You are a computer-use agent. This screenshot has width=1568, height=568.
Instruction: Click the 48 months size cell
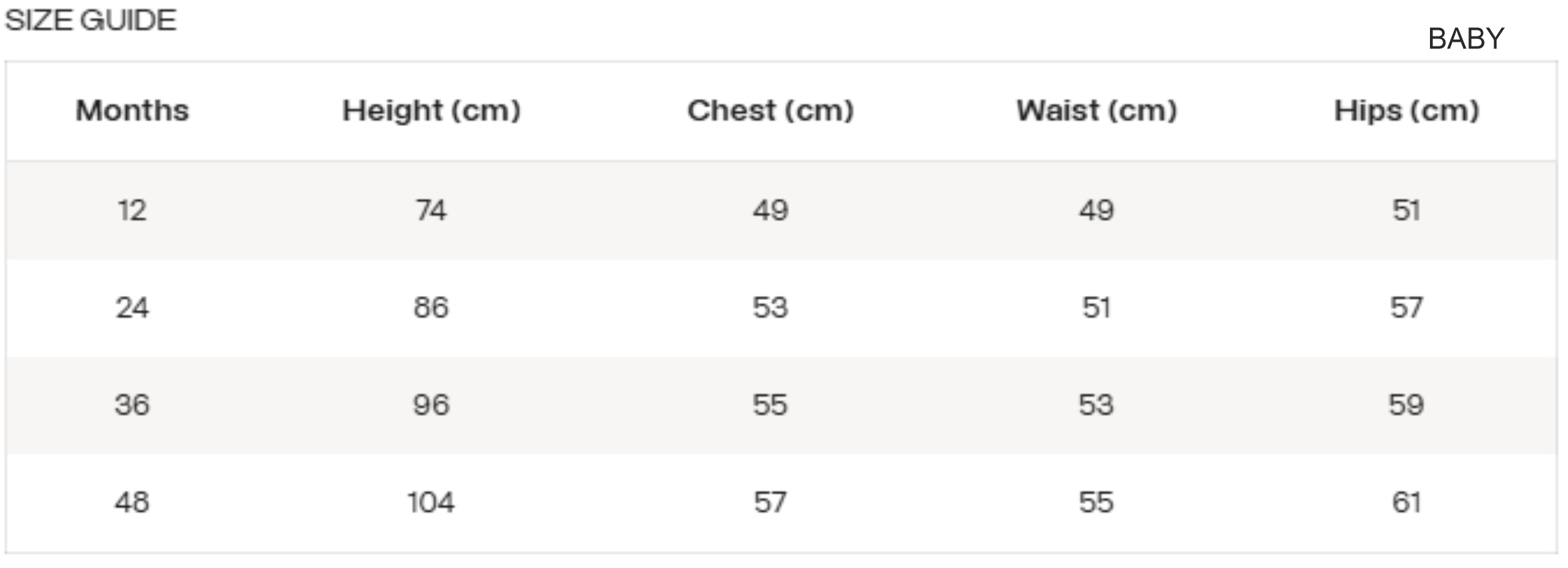coord(132,502)
